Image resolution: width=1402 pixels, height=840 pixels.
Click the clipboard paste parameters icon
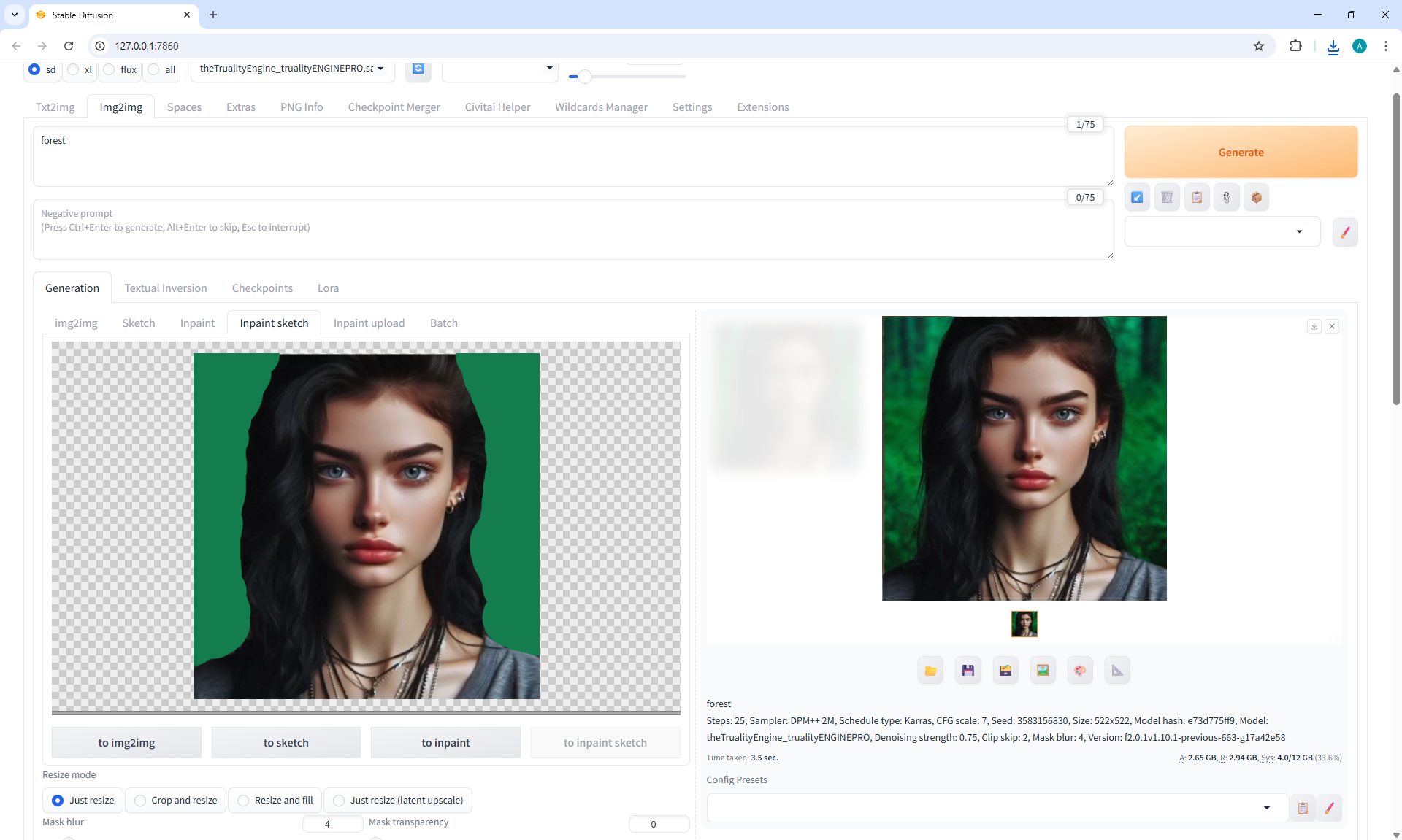[x=1197, y=197]
